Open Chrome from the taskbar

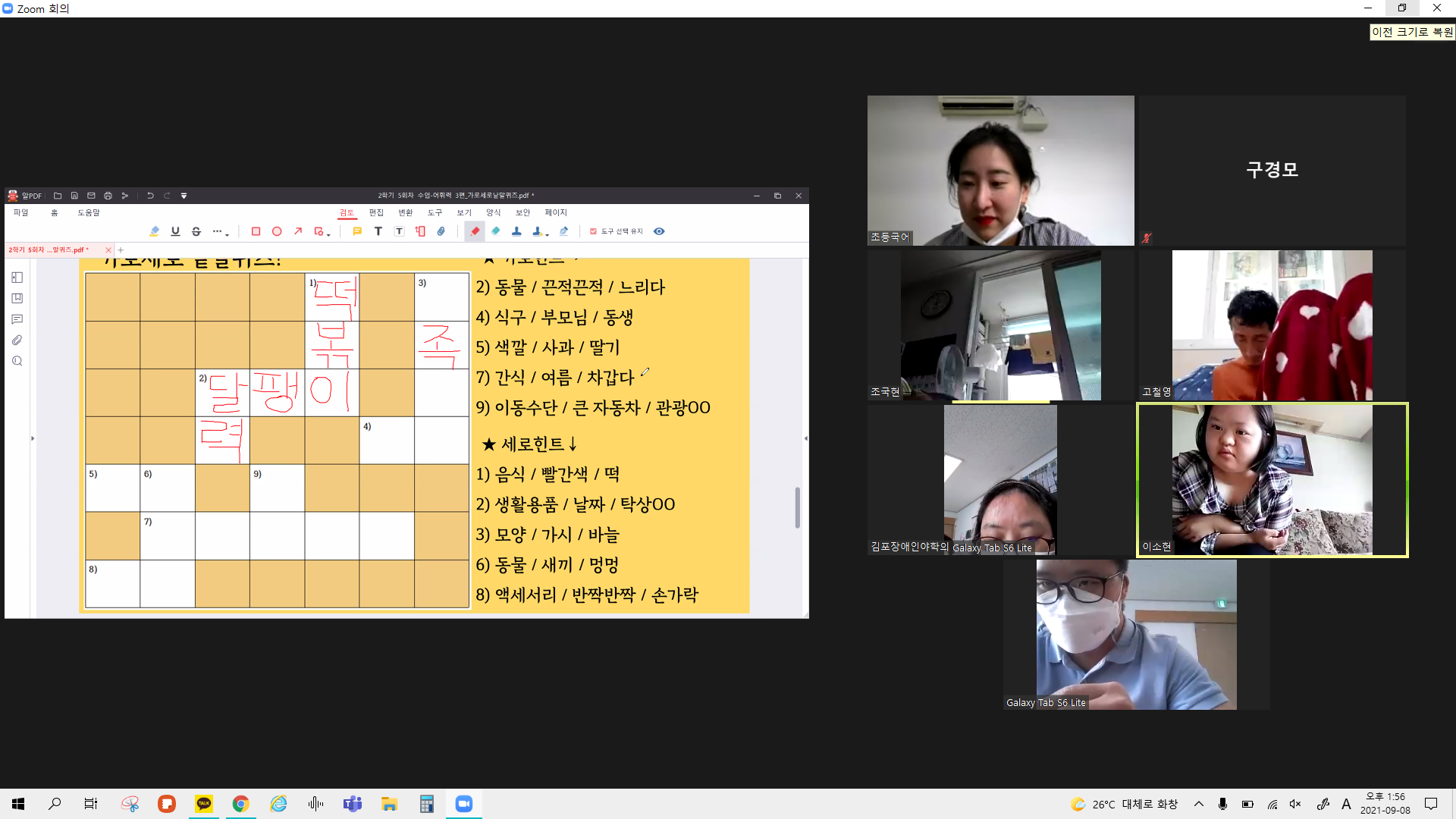pos(241,804)
